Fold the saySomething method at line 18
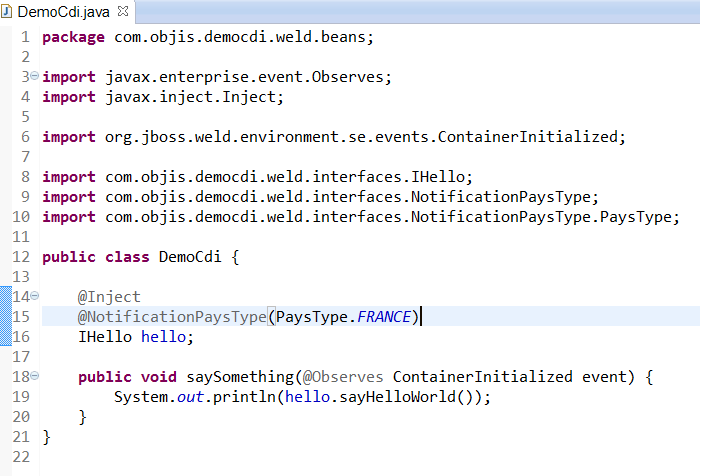 tap(34, 376)
